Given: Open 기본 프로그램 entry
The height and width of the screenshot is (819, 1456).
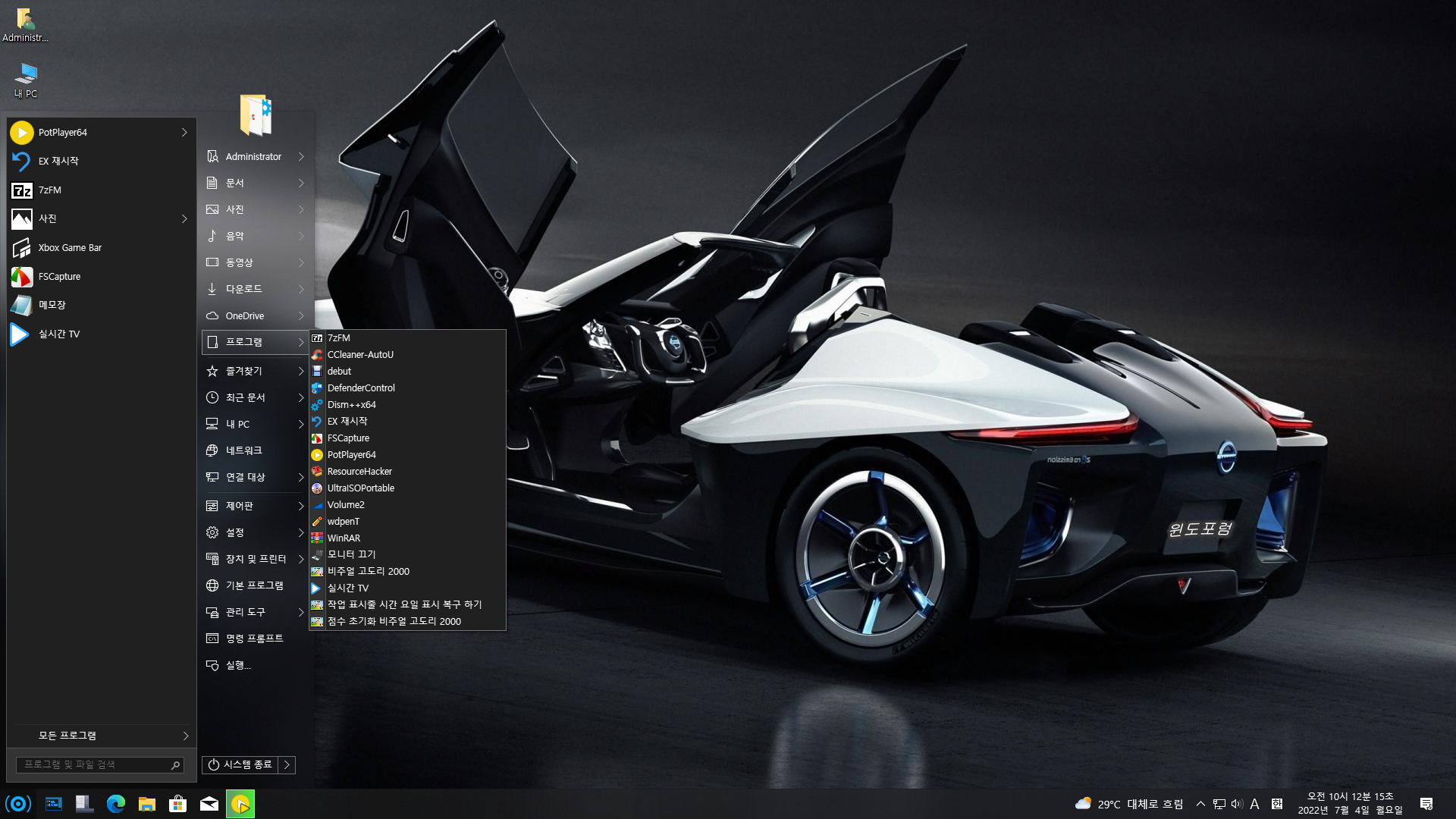Looking at the screenshot, I should 256,586.
